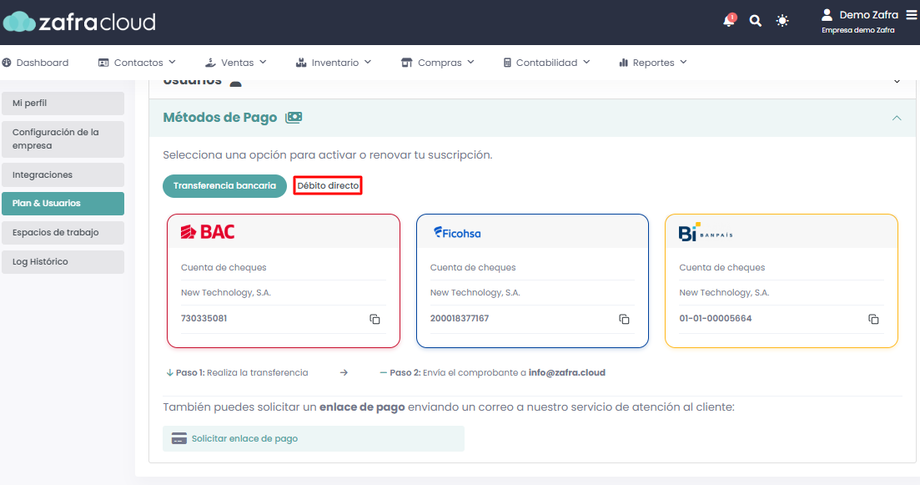Click the zafracloud logo
920x485 pixels.
click(x=80, y=22)
